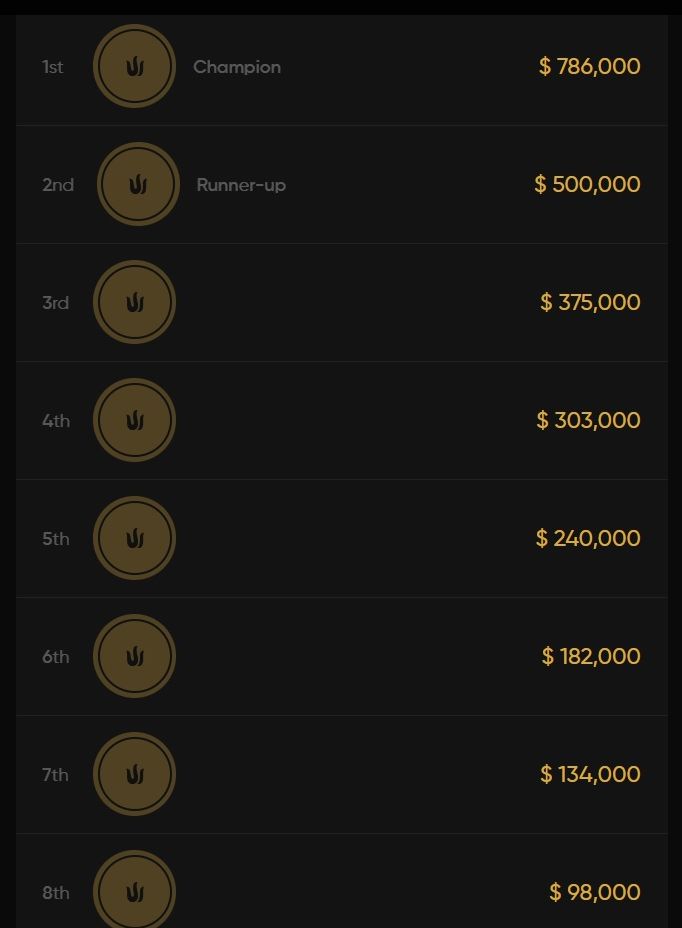682x928 pixels.
Task: Click the 1st place team emblem icon
Action: click(134, 67)
